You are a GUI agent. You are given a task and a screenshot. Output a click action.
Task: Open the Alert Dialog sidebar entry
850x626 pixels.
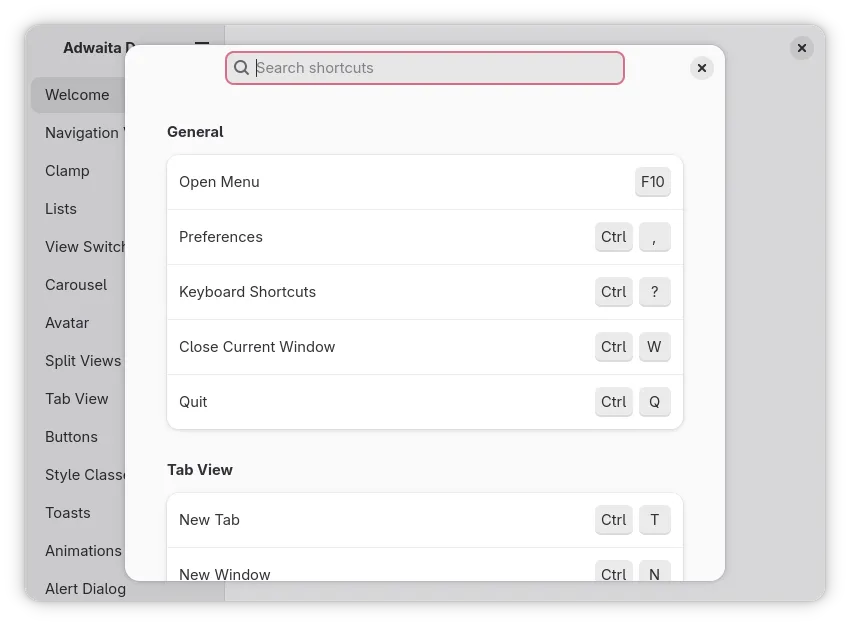point(85,589)
